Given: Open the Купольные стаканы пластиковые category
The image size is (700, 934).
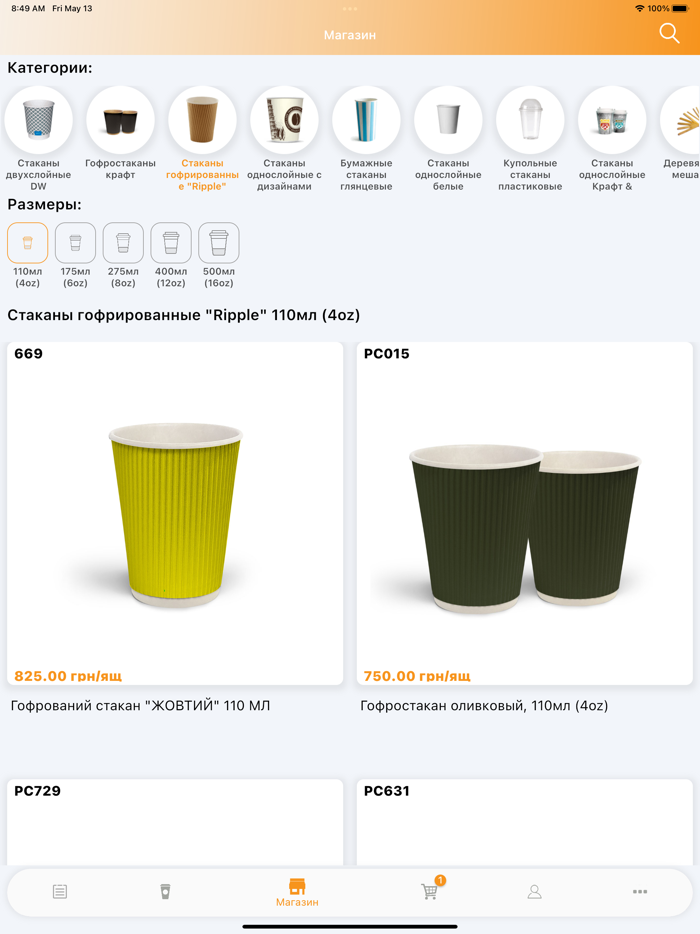Looking at the screenshot, I should (x=530, y=120).
